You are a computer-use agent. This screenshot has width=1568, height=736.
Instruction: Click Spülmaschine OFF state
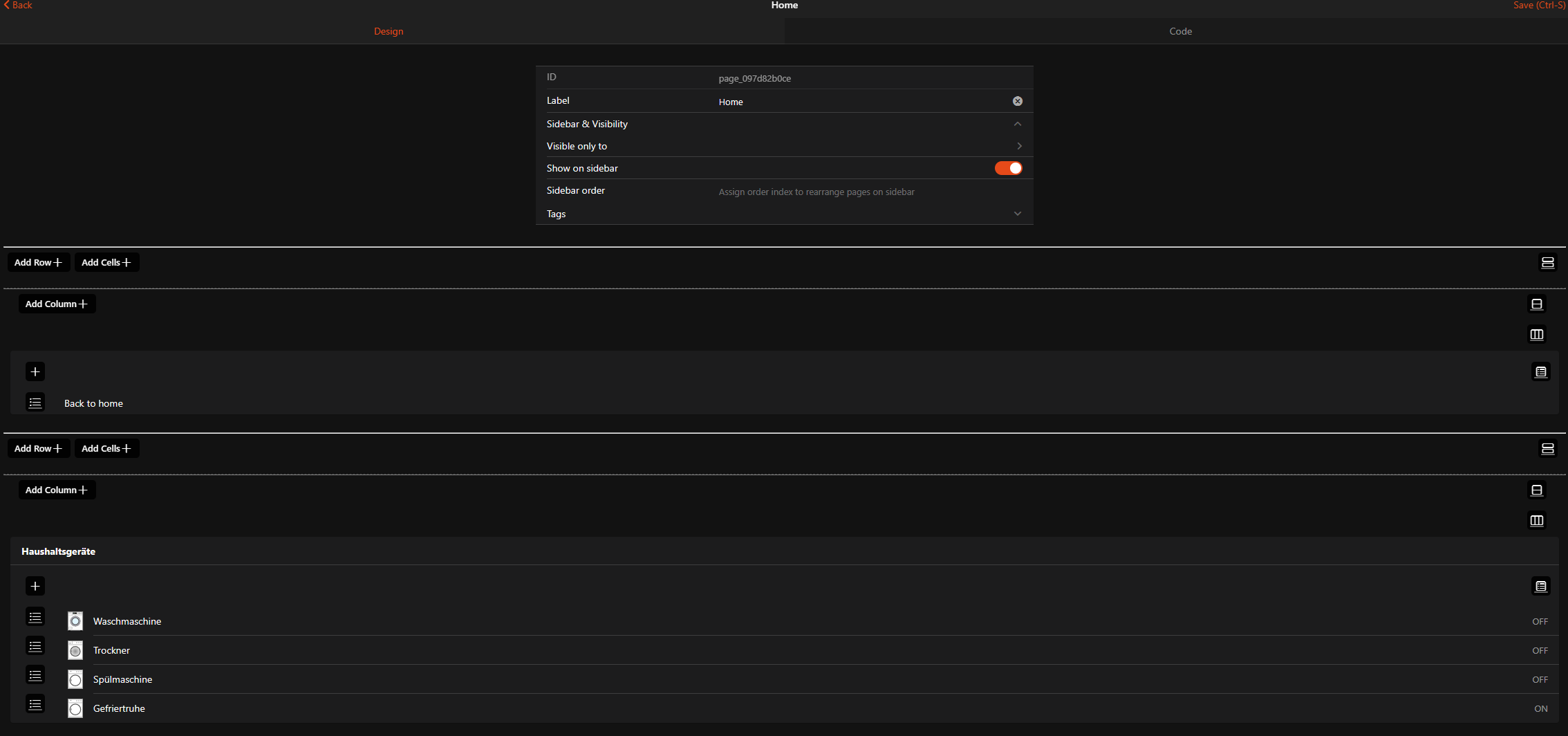(x=1540, y=679)
